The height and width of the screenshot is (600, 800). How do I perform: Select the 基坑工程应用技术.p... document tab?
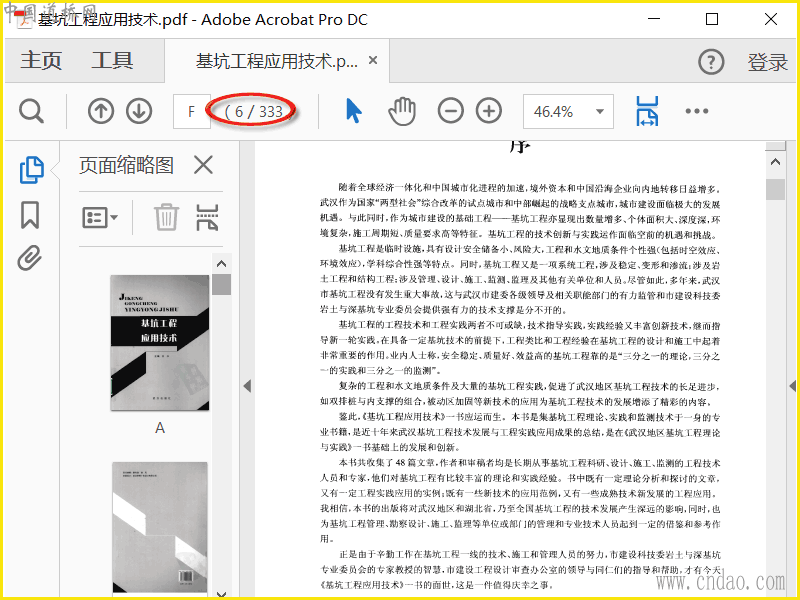pos(277,61)
